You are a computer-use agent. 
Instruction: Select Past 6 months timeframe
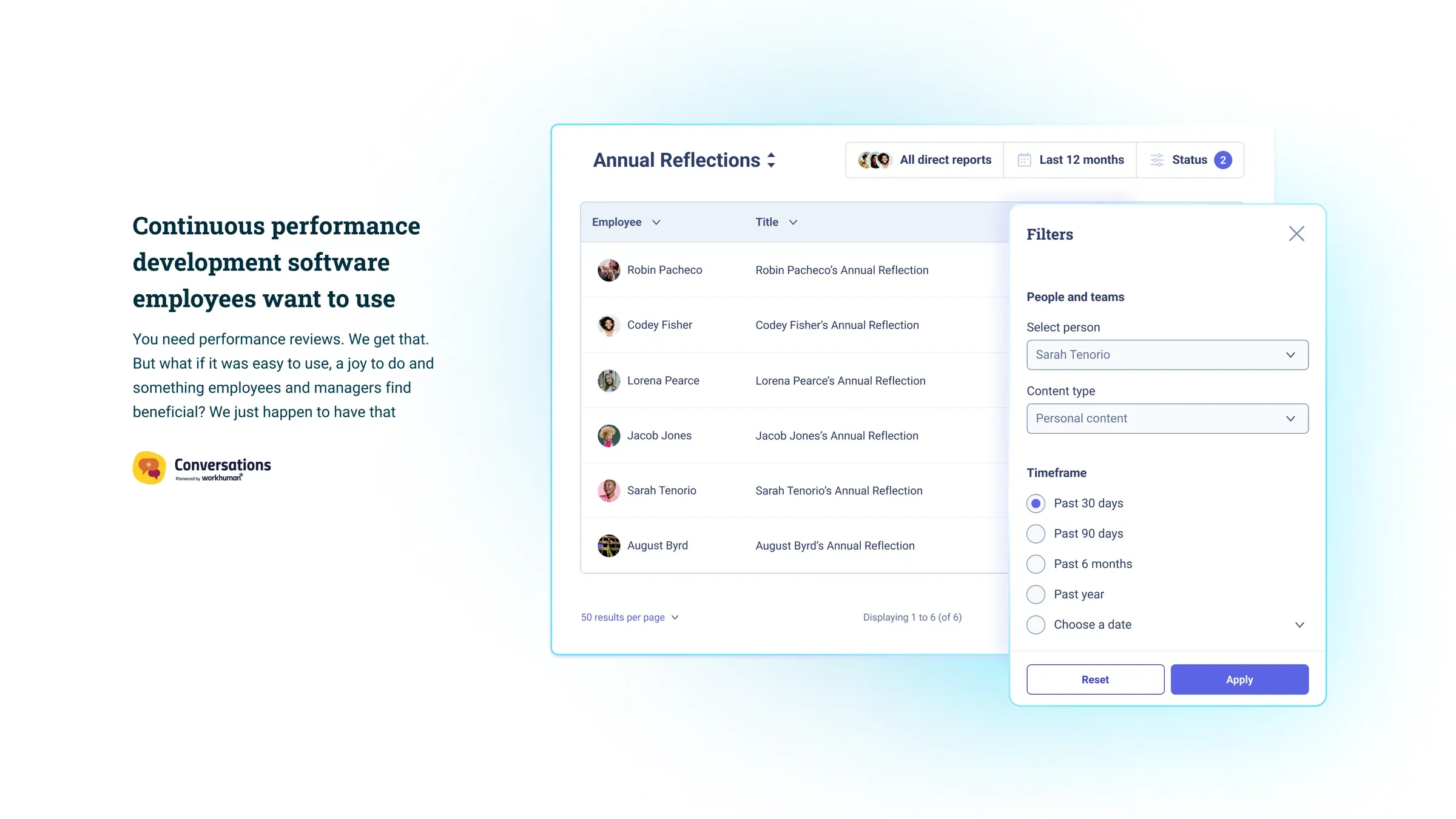click(1036, 564)
